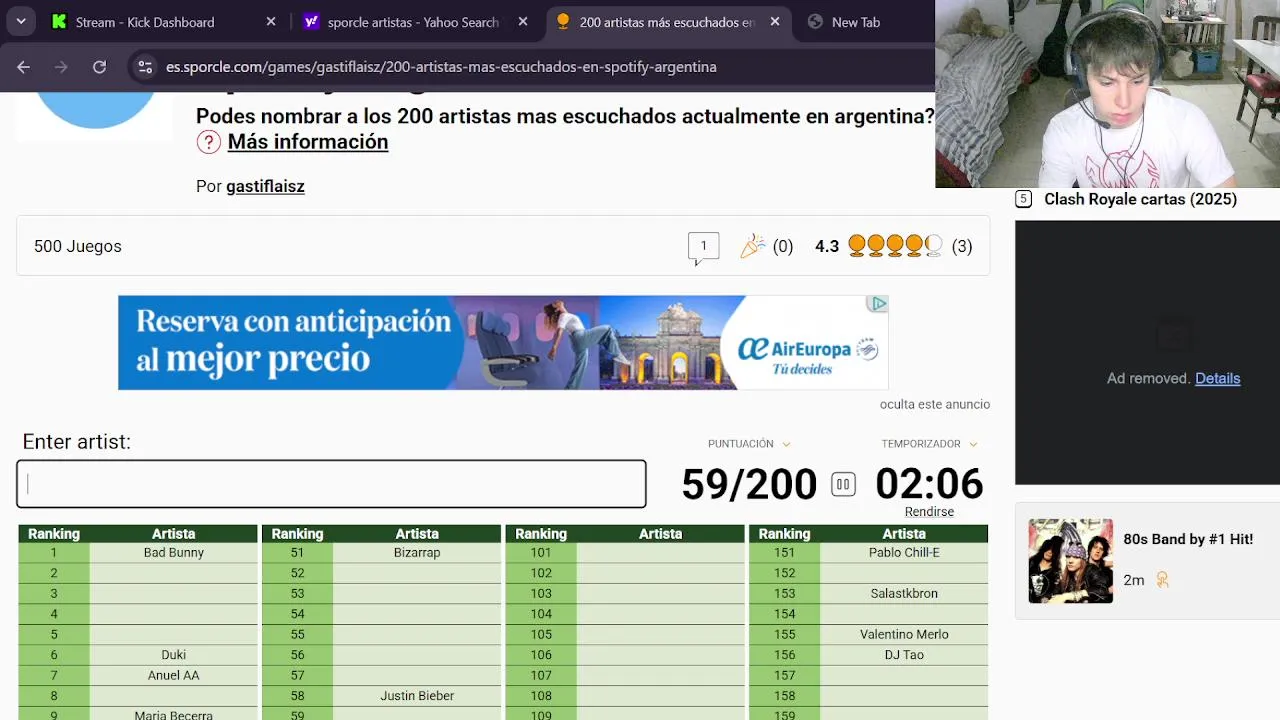The width and height of the screenshot is (1280, 720).
Task: Click the party popper nominations icon
Action: [x=752, y=246]
